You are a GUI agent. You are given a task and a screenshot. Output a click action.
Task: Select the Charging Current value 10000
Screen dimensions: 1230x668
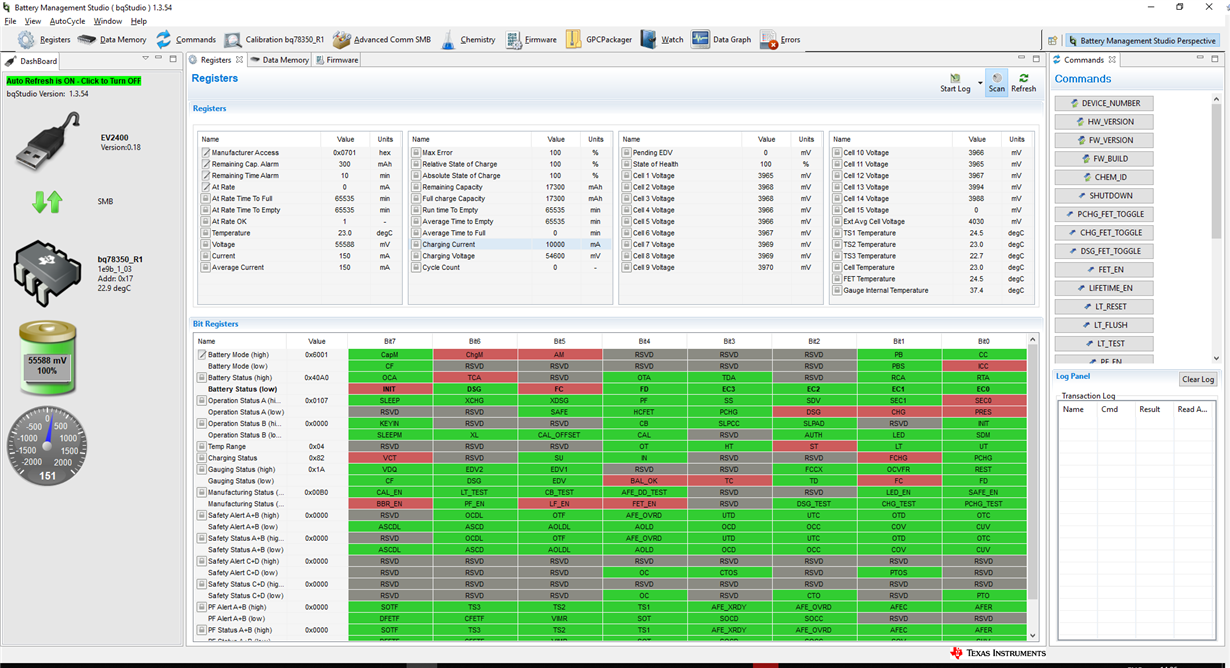(556, 244)
